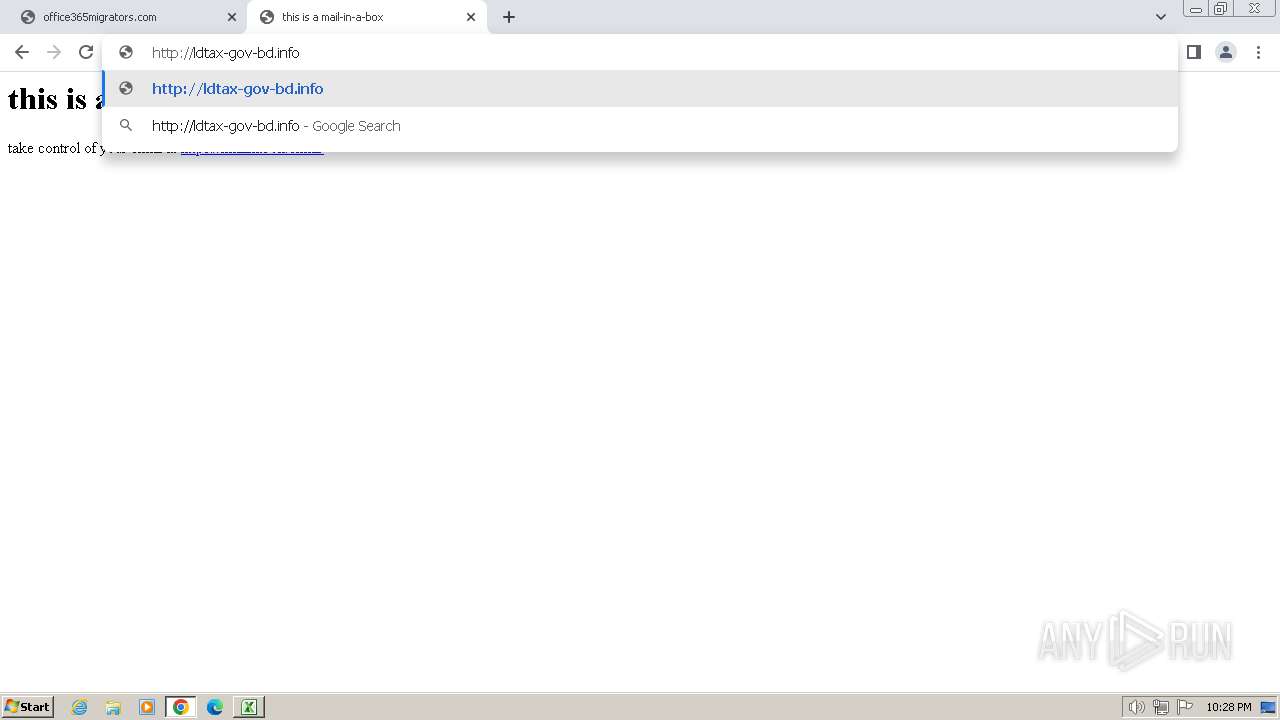Toggle the side panel icon
This screenshot has width=1280, height=720.
[1194, 52]
